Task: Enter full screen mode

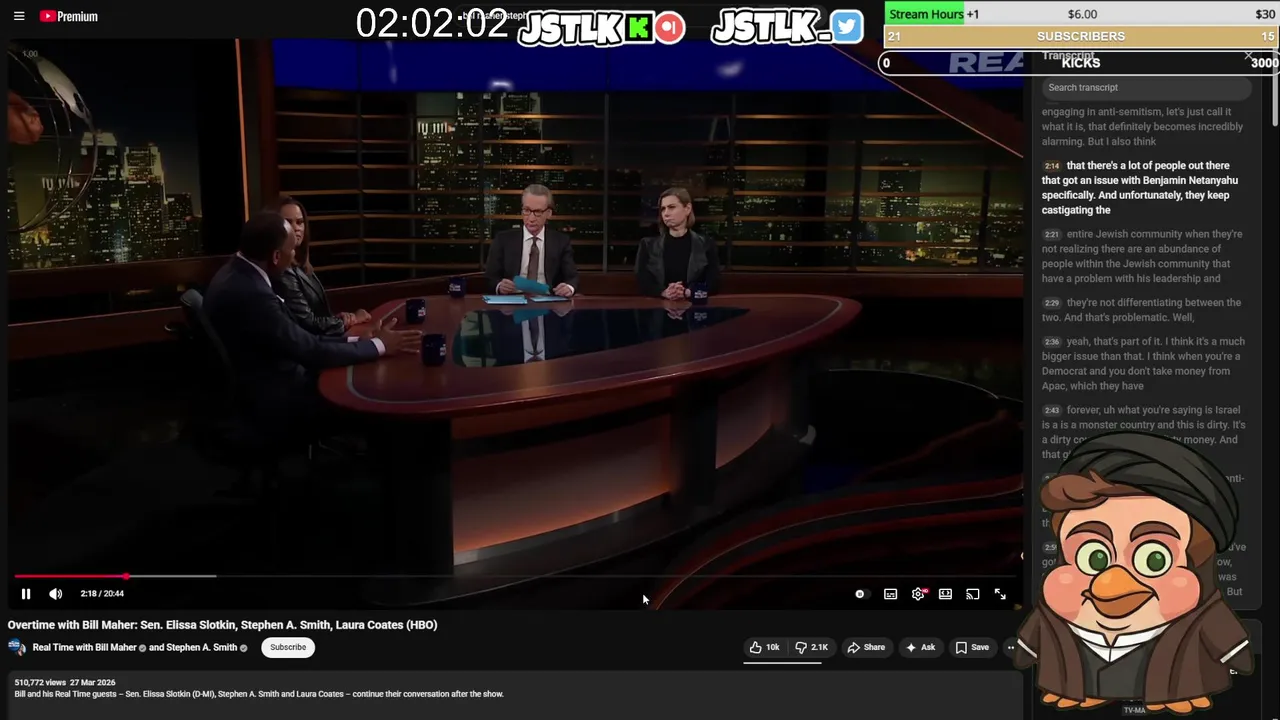Action: [x=1000, y=594]
